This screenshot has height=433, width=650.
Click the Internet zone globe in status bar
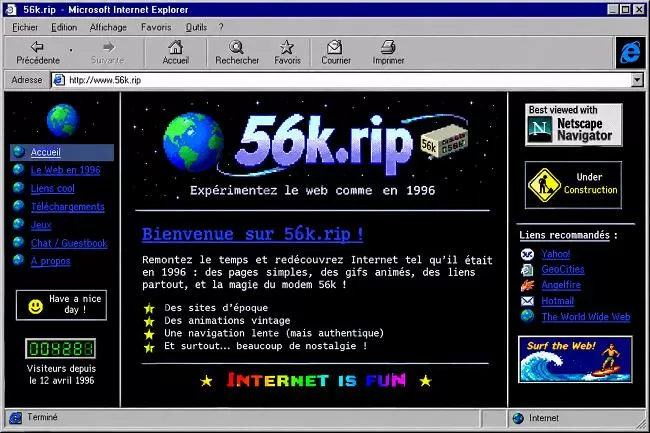pyautogui.click(x=518, y=418)
